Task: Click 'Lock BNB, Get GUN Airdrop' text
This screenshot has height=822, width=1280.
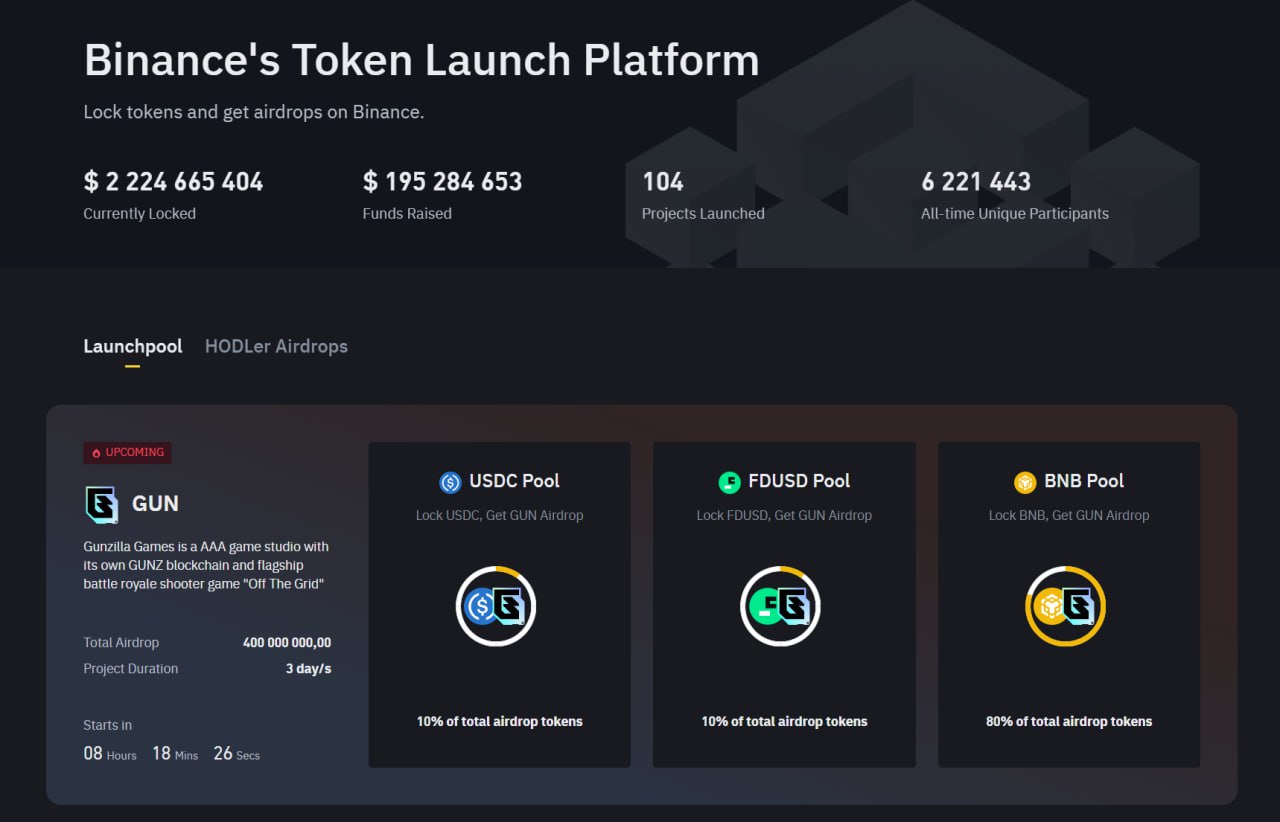Action: point(1069,515)
